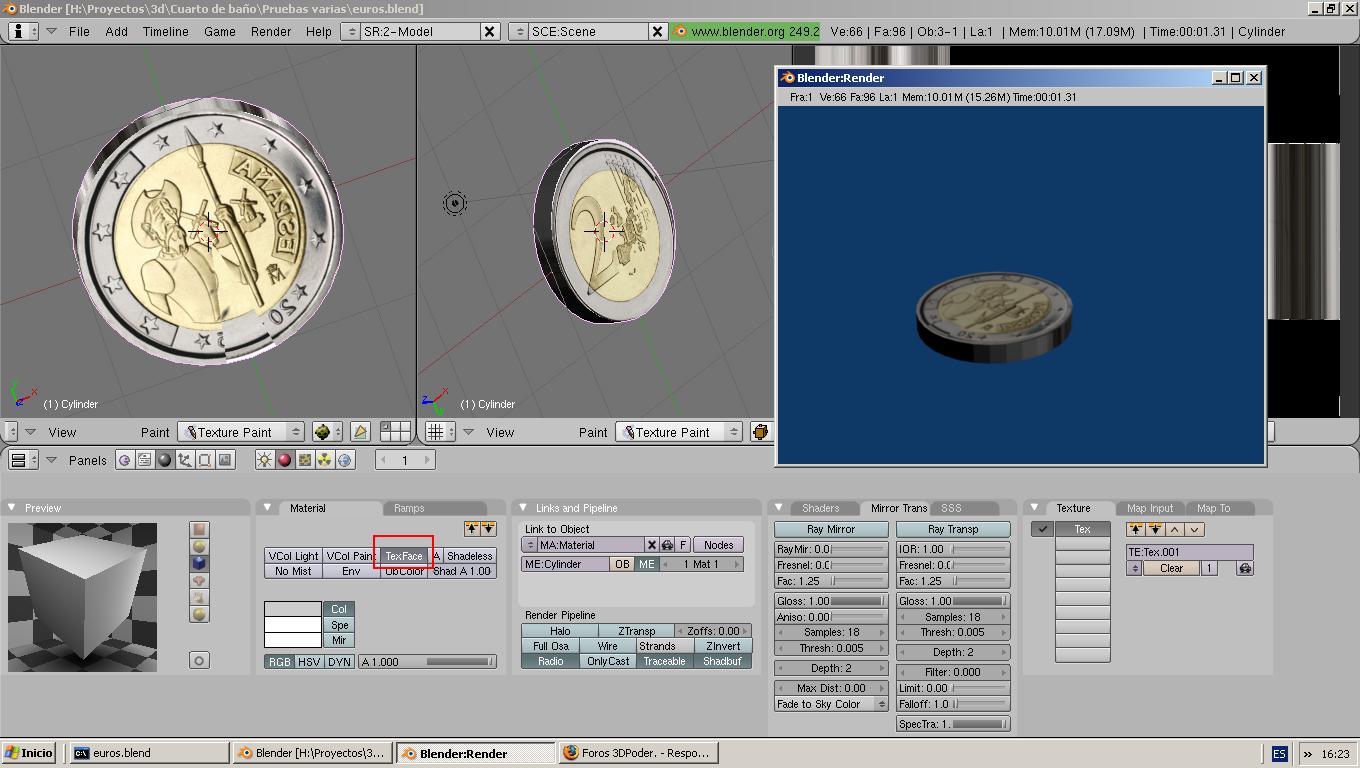
Task: Open the Editing context buttons
Action: click(x=205, y=460)
